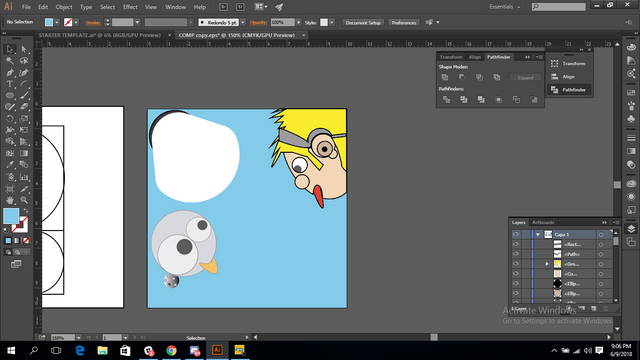Click the None (red slash) button
The image size is (640, 360).
[x=26, y=241]
